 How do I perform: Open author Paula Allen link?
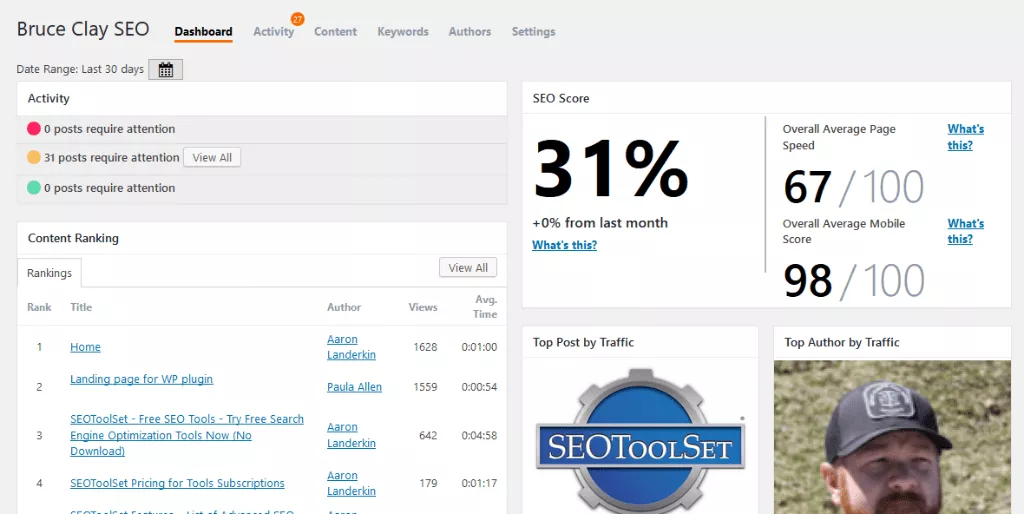pos(355,387)
